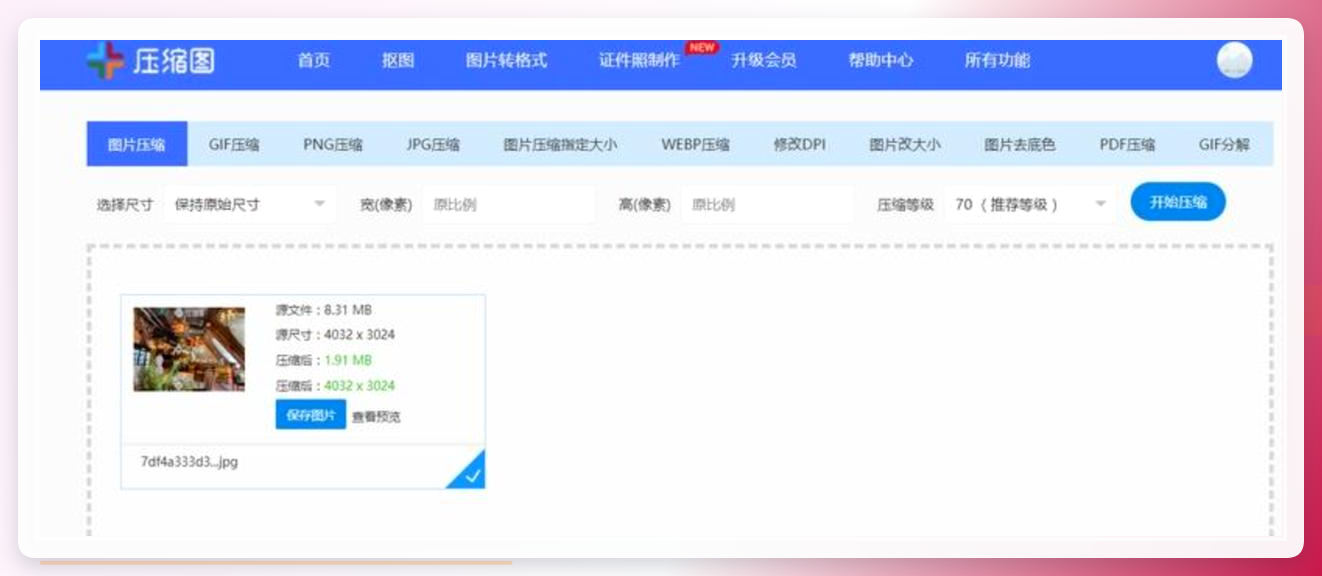Open 证件照制作 page
1322x576 pixels.
click(639, 61)
